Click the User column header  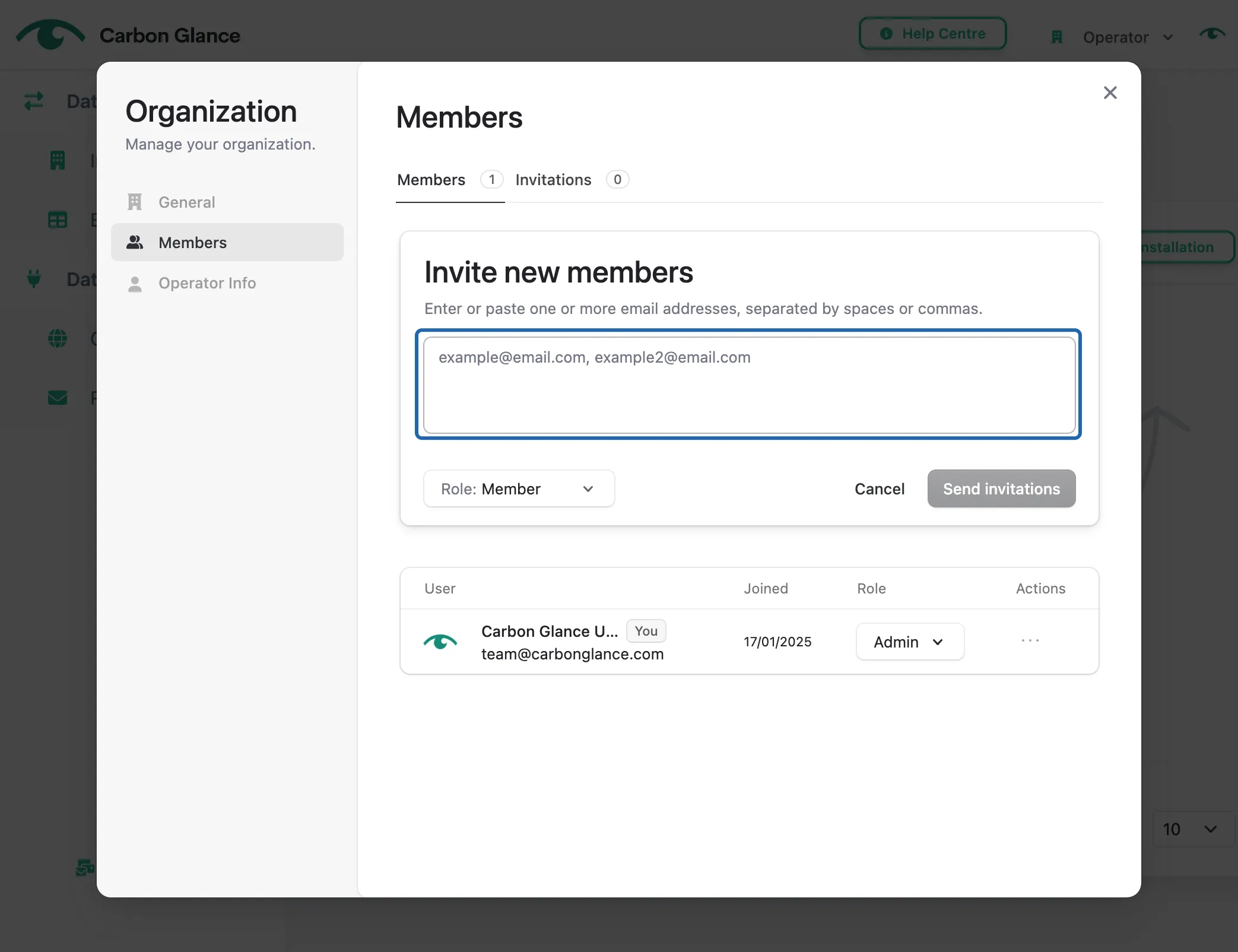(440, 588)
